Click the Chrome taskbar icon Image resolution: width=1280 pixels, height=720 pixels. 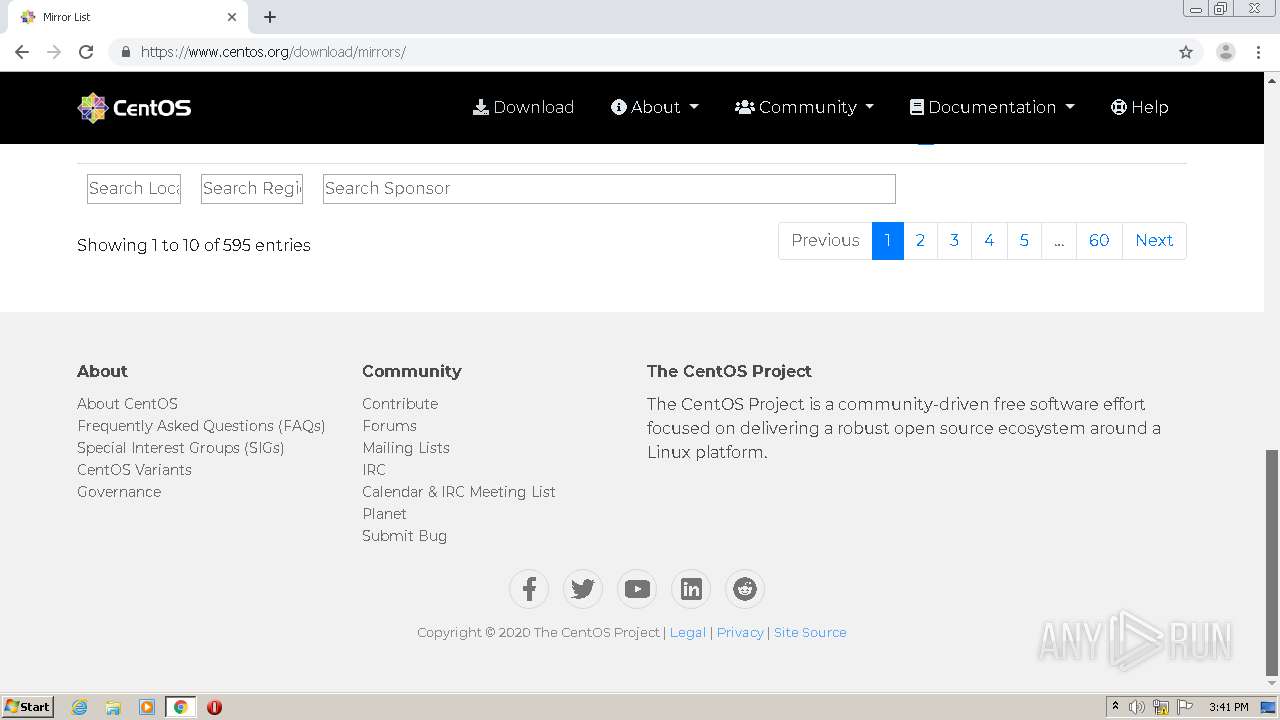click(180, 707)
